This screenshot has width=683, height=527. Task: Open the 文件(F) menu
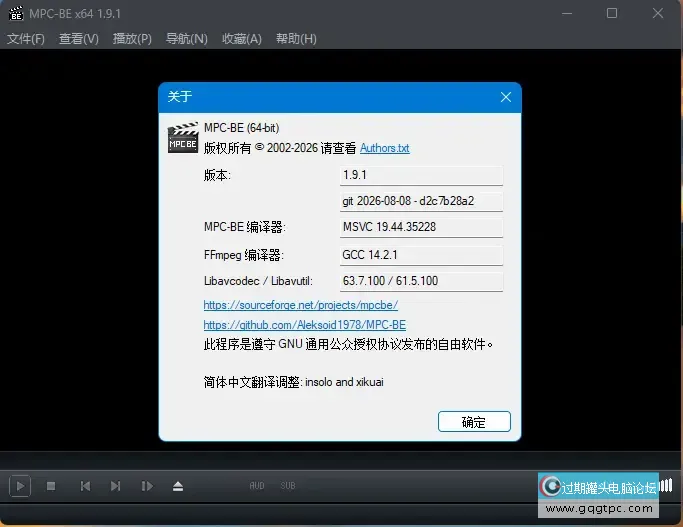pos(26,39)
